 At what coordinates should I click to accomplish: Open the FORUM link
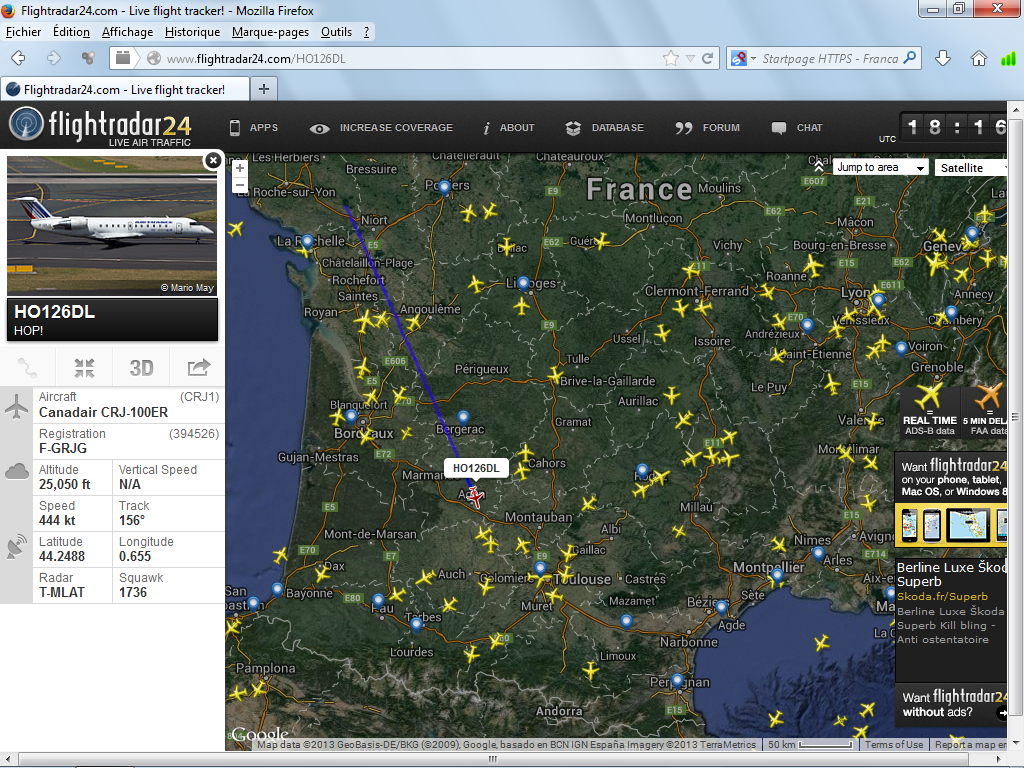[x=708, y=128]
